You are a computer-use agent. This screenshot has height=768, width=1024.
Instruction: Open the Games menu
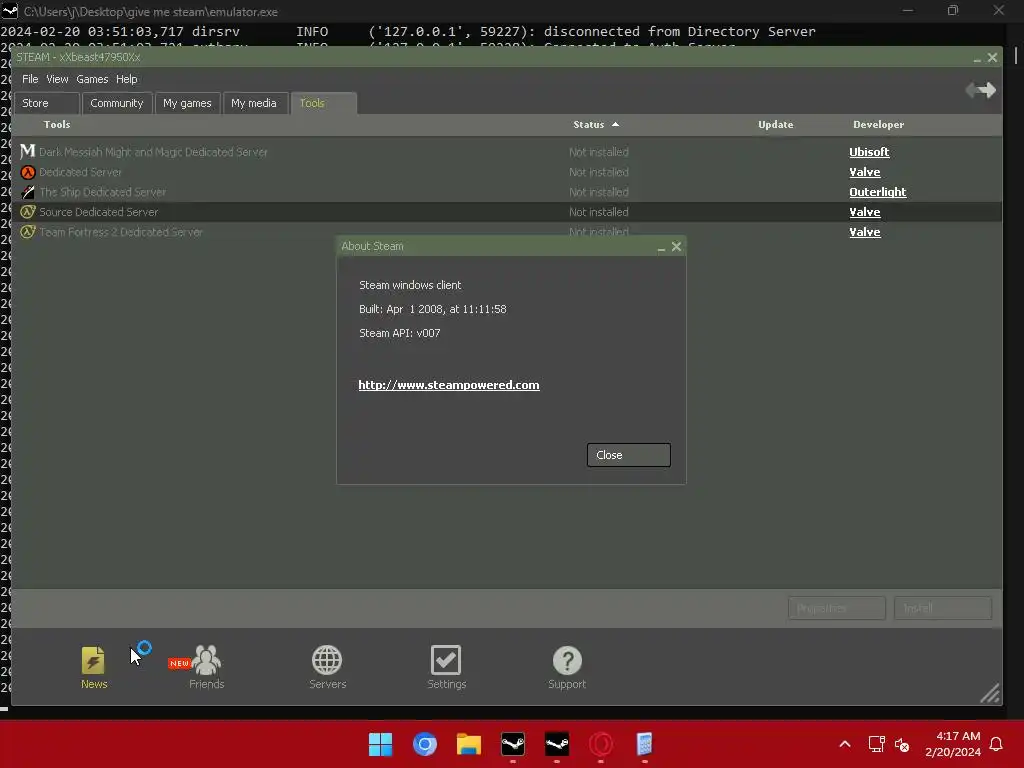tap(92, 79)
